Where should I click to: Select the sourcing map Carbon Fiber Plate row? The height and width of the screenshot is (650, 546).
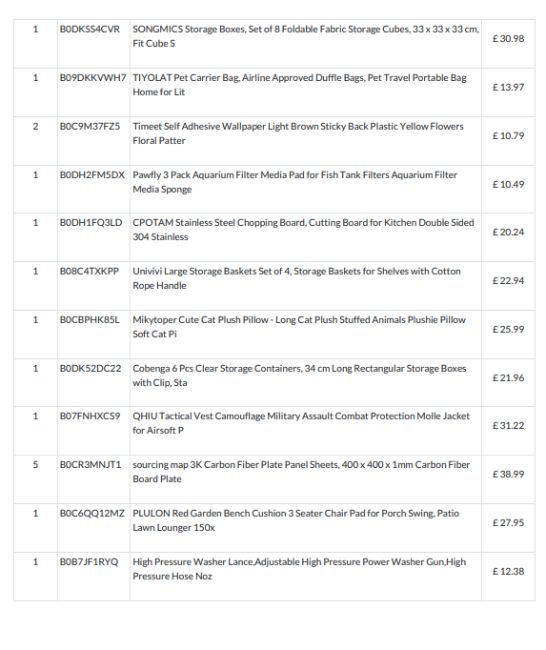[x=274, y=479]
